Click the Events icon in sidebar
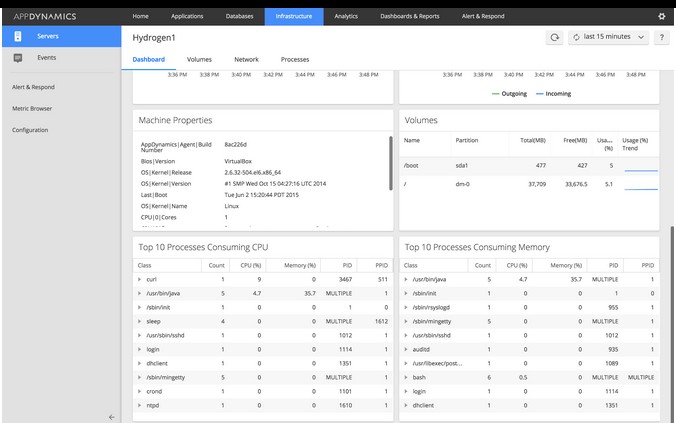676x423 pixels. coord(18,58)
